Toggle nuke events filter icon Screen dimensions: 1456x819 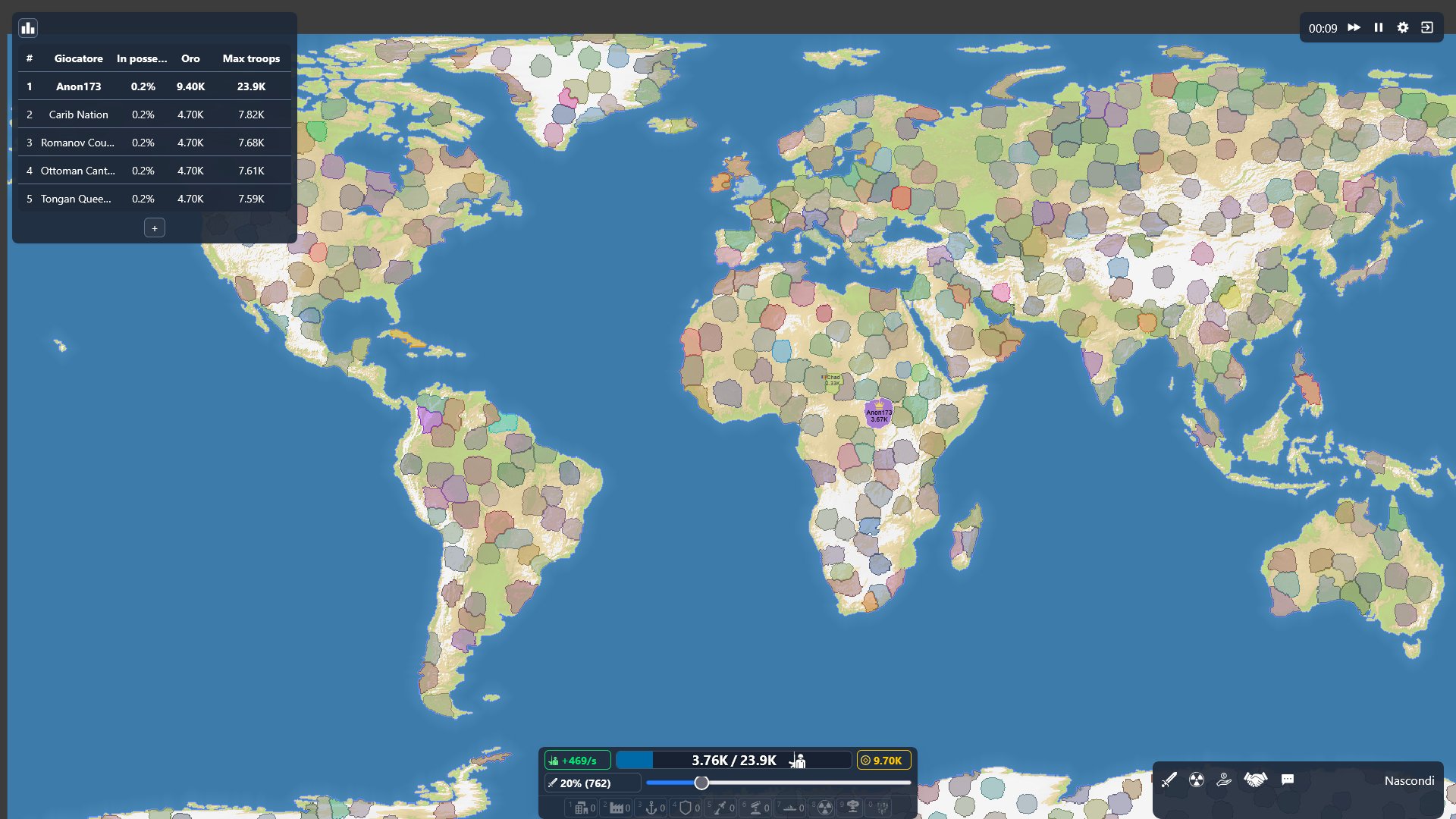(x=1197, y=780)
